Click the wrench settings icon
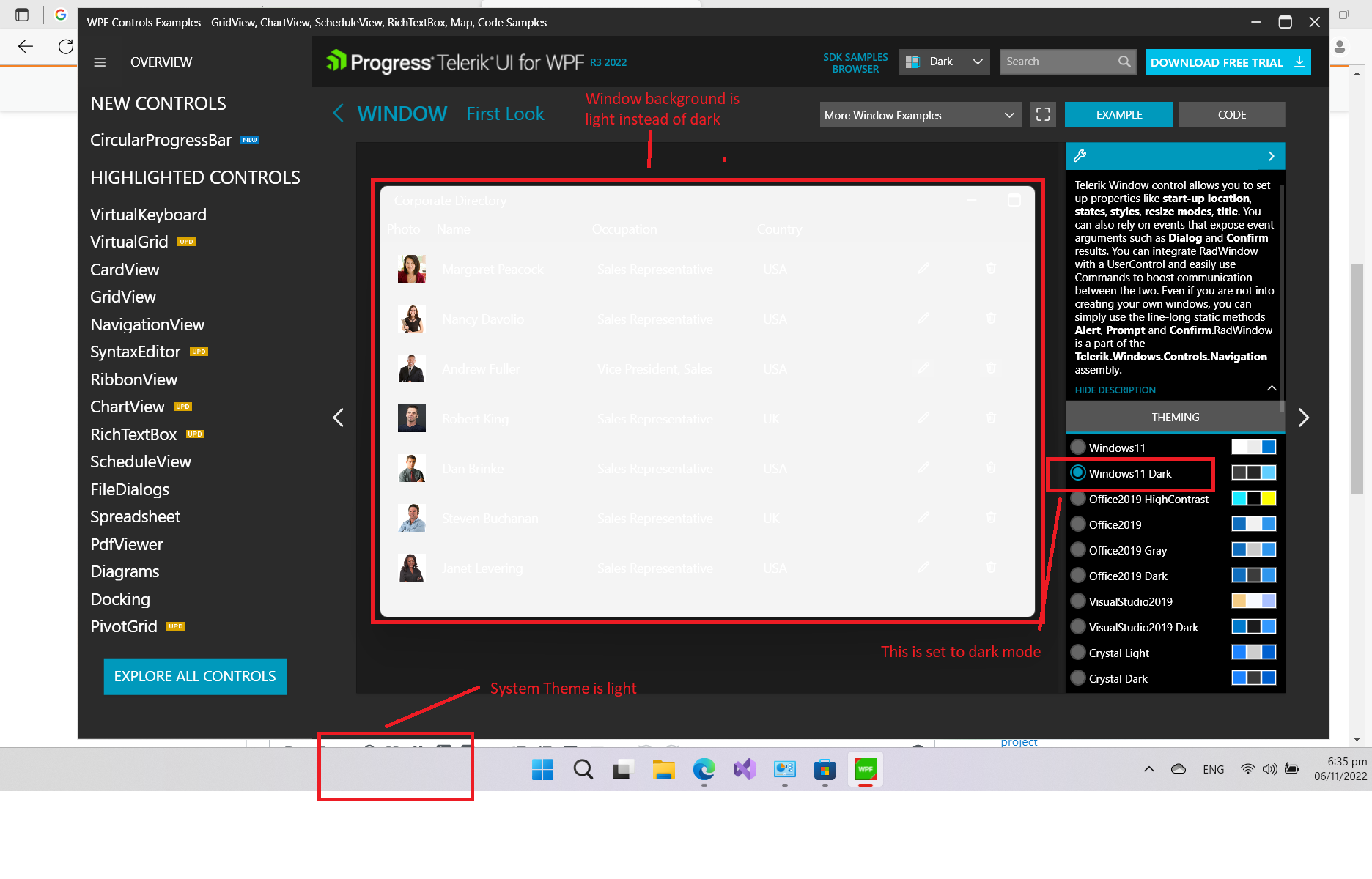Screen dimensions: 1372x879 pos(1080,155)
